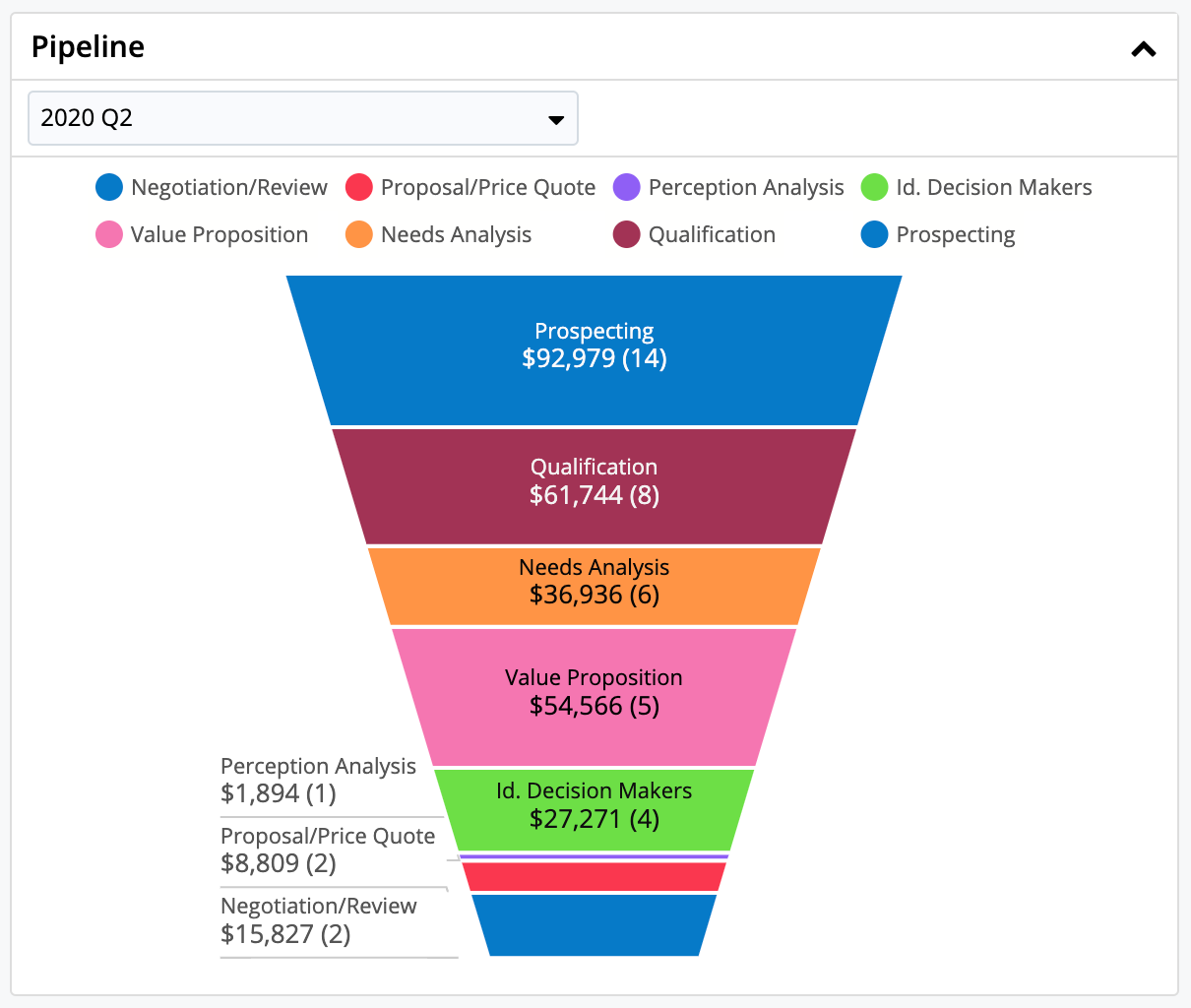Click the Negotiation/Review $15,827 callout label
This screenshot has width=1191, height=1008.
(318, 920)
